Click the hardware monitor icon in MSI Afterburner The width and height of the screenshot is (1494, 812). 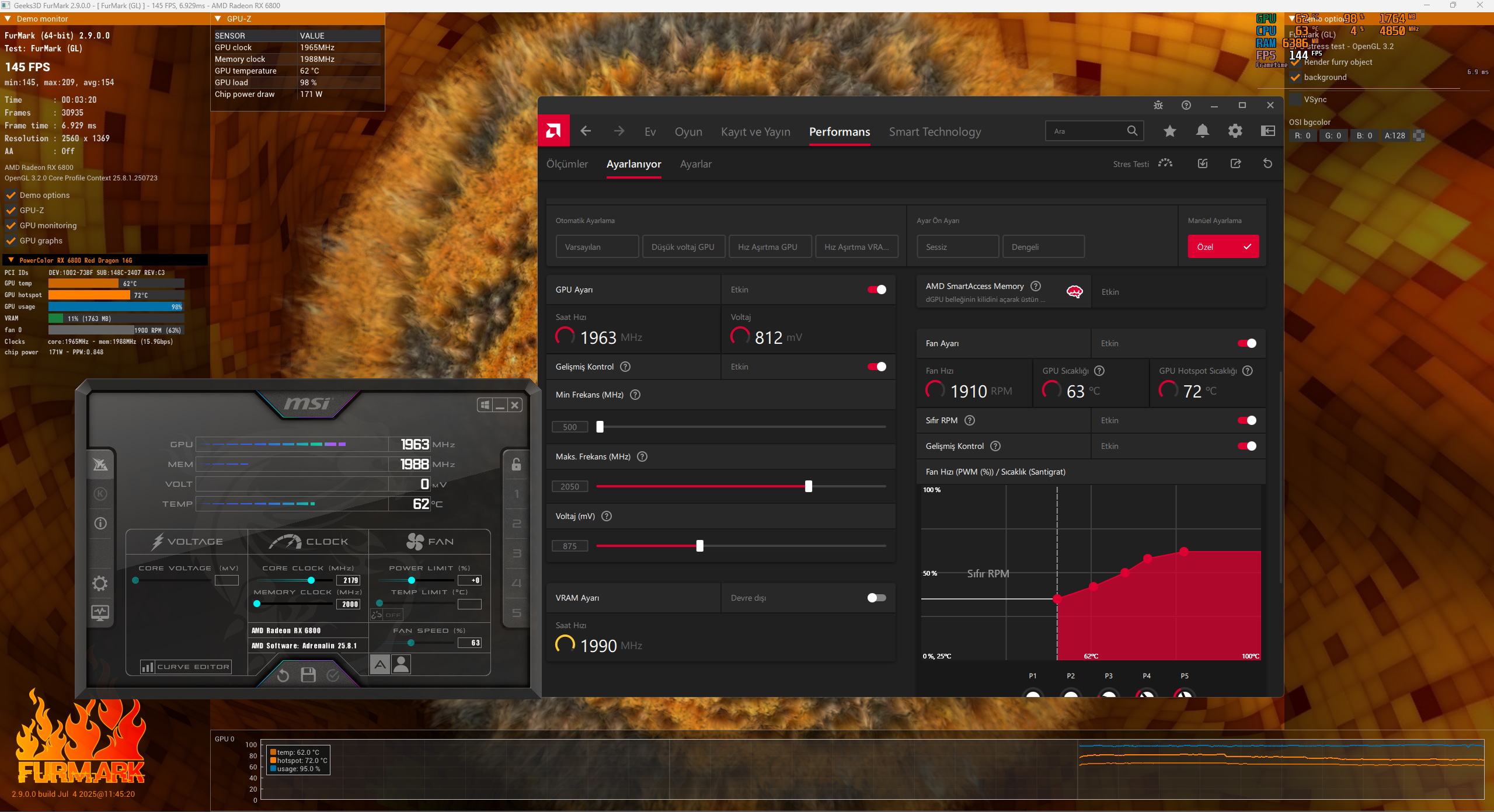point(100,613)
